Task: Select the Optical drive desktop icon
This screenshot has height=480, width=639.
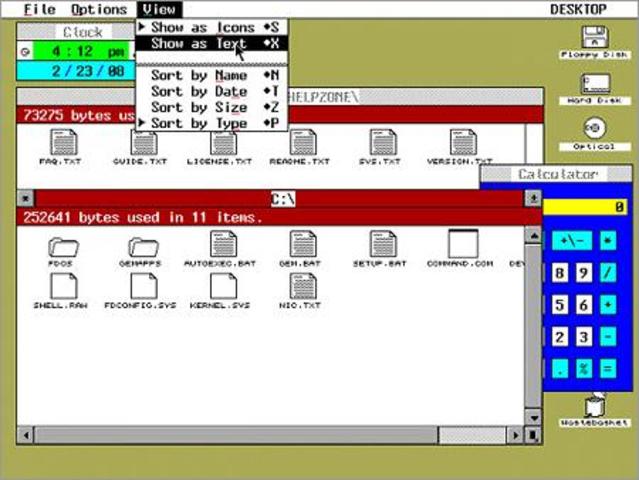Action: click(595, 134)
